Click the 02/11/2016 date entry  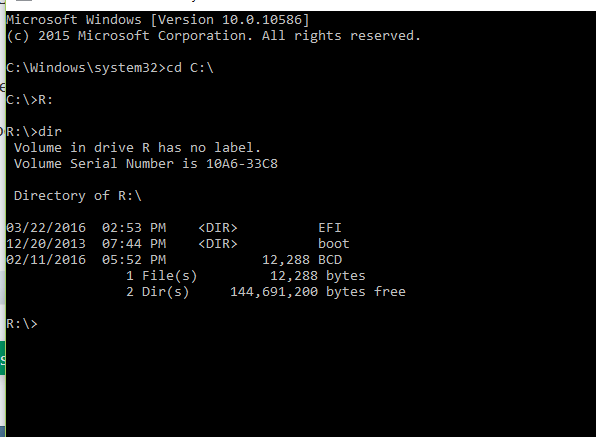click(46, 260)
